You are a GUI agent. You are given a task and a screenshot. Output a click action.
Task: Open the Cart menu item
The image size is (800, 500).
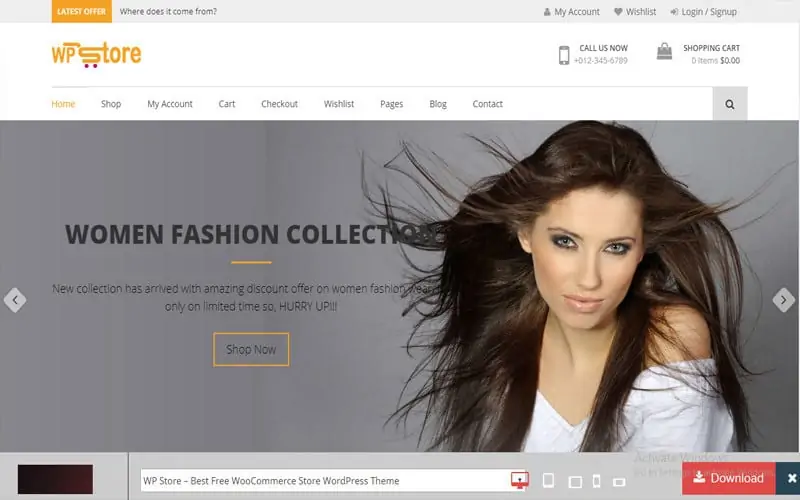(x=227, y=104)
